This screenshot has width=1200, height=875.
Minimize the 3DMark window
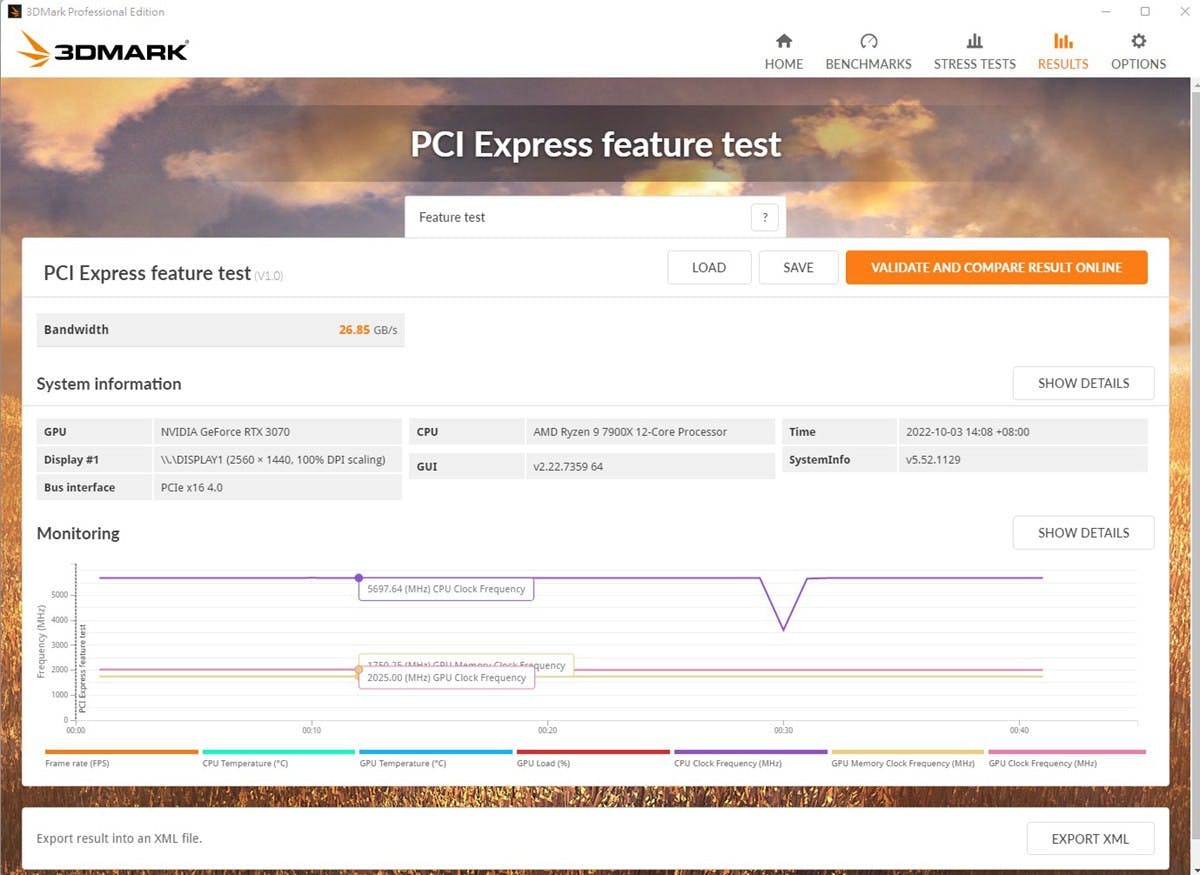tap(1105, 12)
